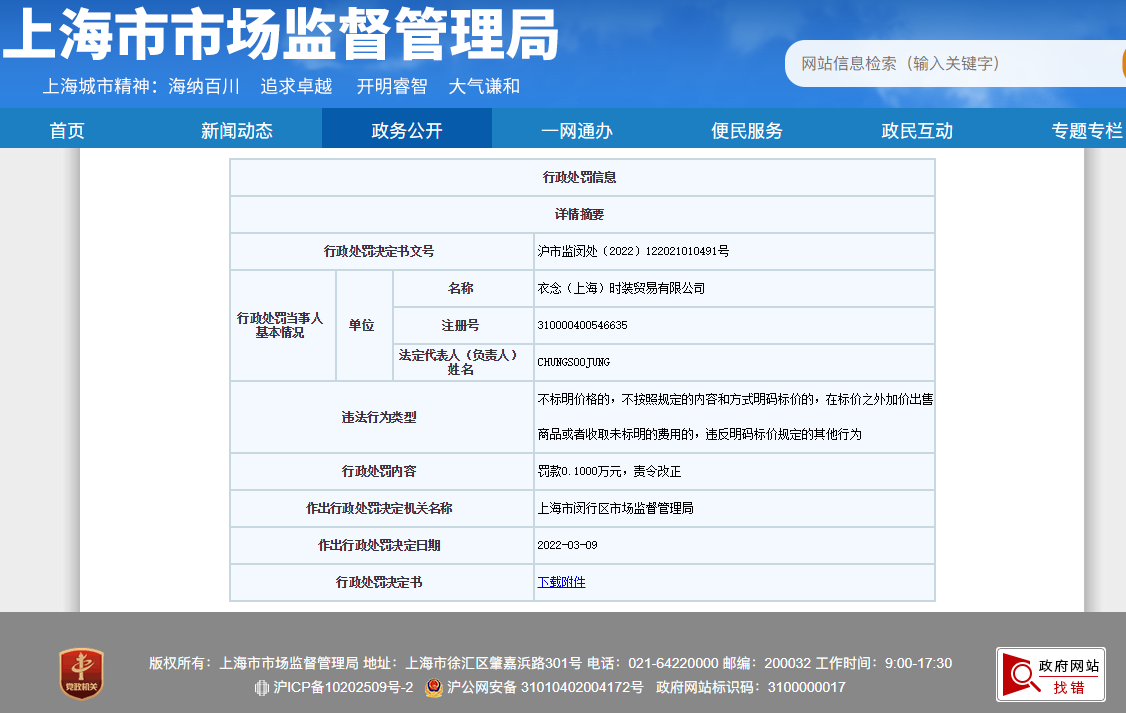The height and width of the screenshot is (713, 1126).
Task: Open the 沪ICP备10202509号-2 link
Action: (343, 687)
